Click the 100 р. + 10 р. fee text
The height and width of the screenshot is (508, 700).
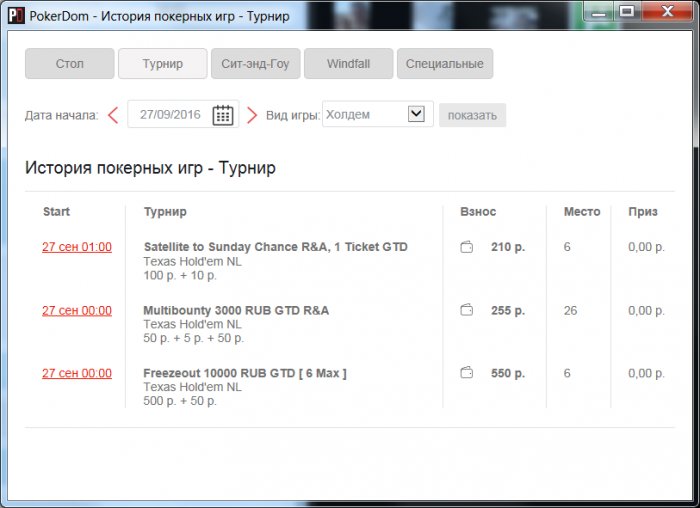click(180, 275)
